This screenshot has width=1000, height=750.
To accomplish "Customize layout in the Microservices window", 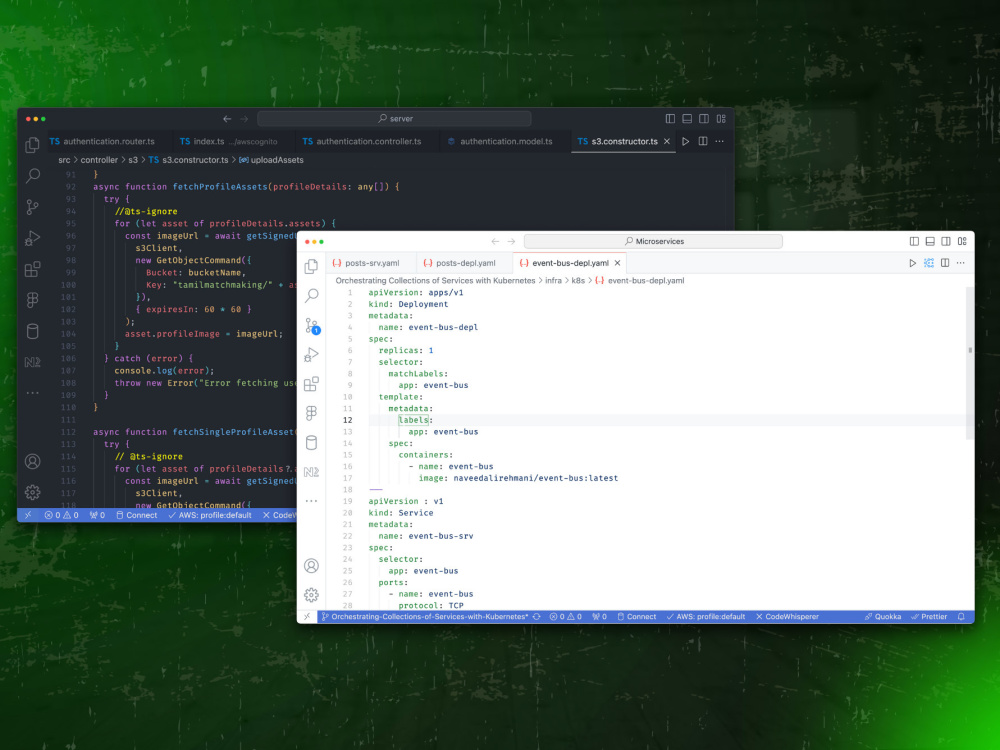I will tap(962, 241).
